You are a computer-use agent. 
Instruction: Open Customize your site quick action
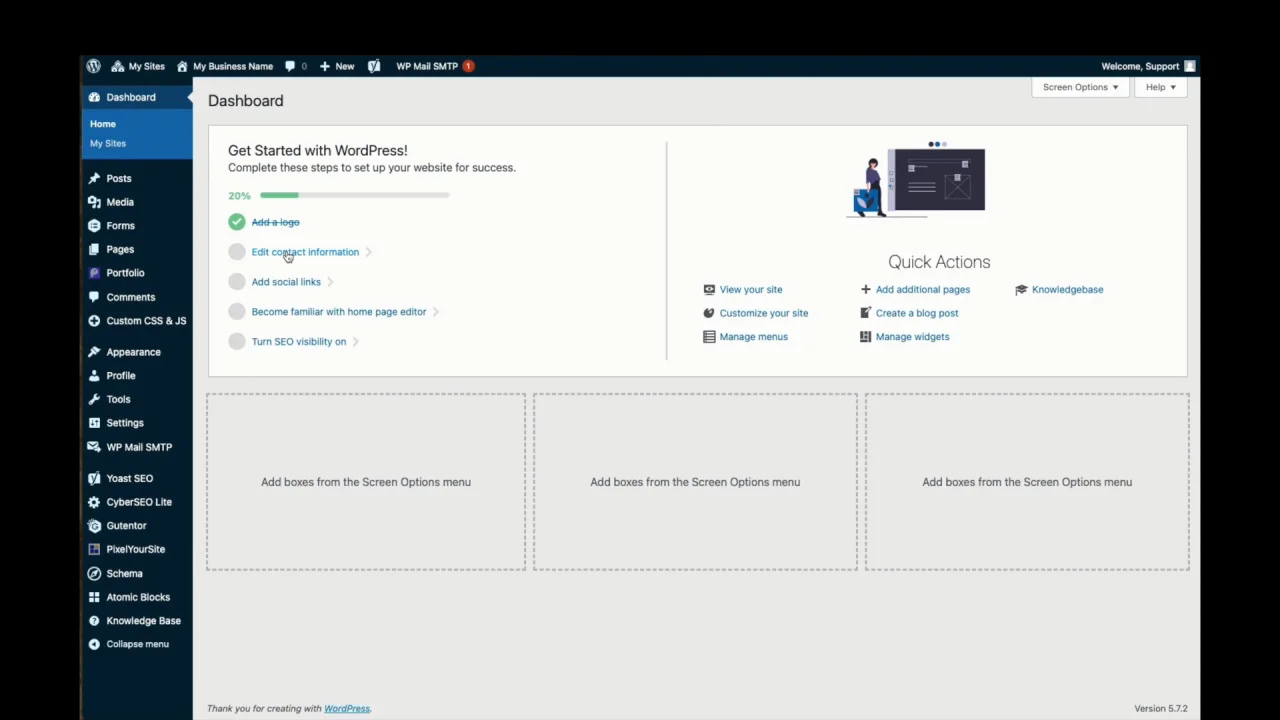coord(764,313)
